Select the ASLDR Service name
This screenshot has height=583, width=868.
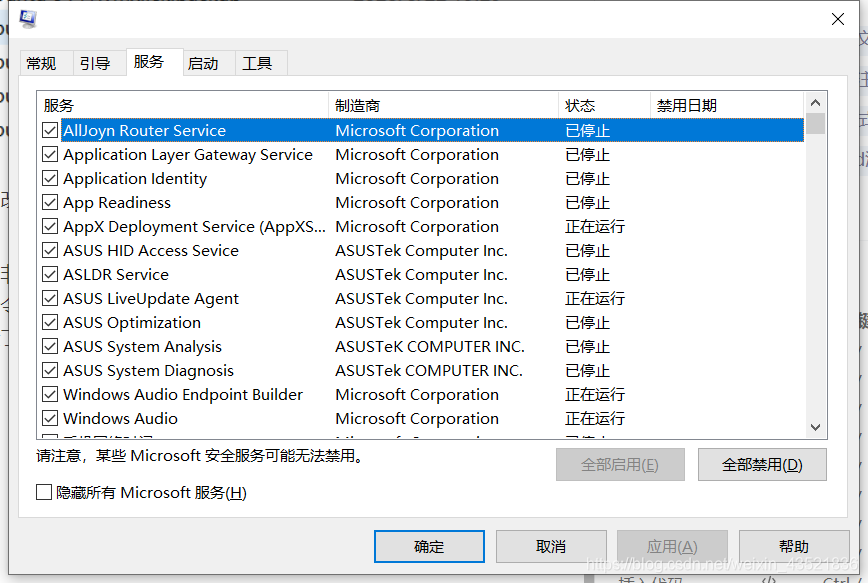click(116, 275)
